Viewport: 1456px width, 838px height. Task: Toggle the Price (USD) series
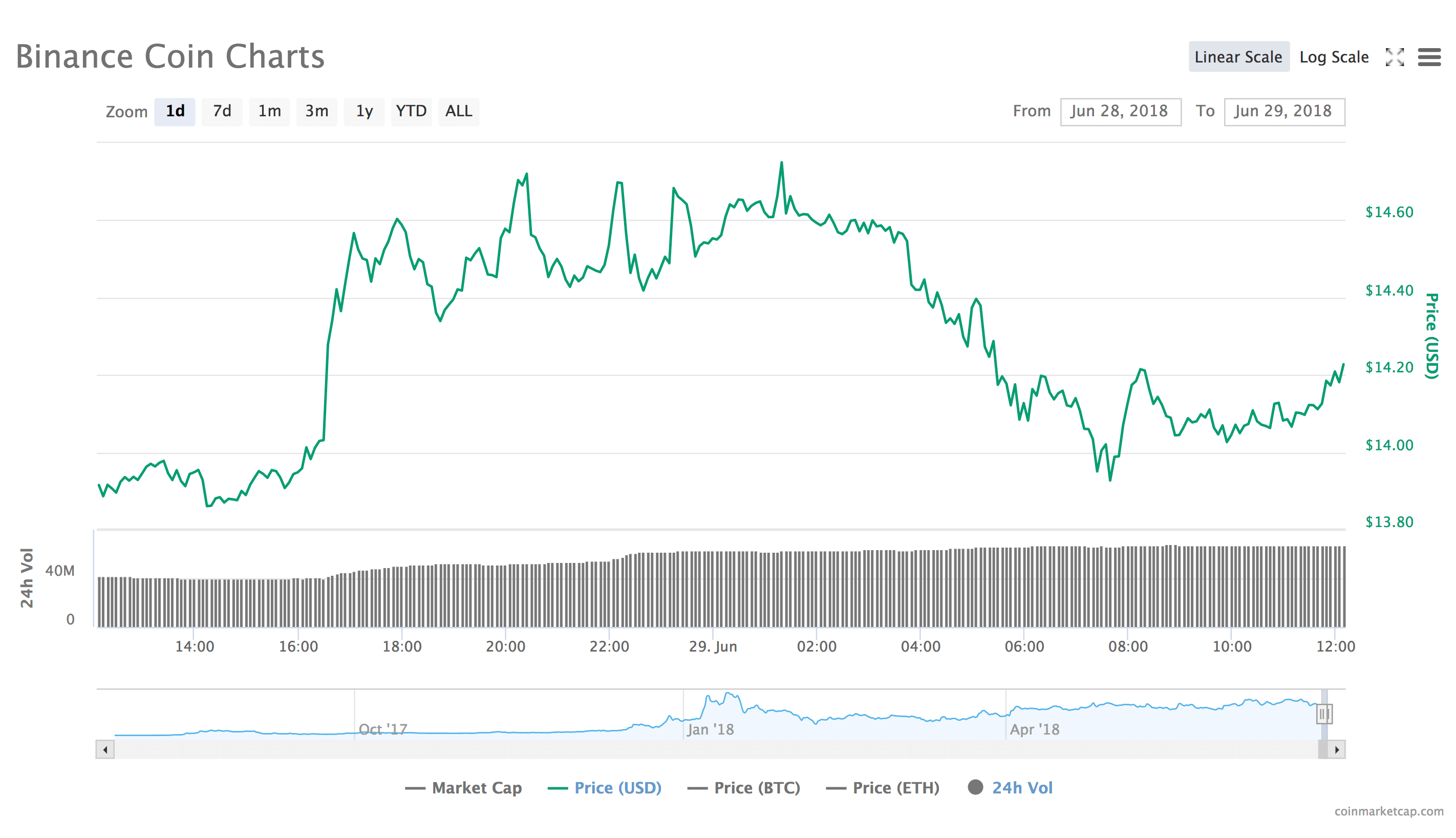[x=605, y=787]
